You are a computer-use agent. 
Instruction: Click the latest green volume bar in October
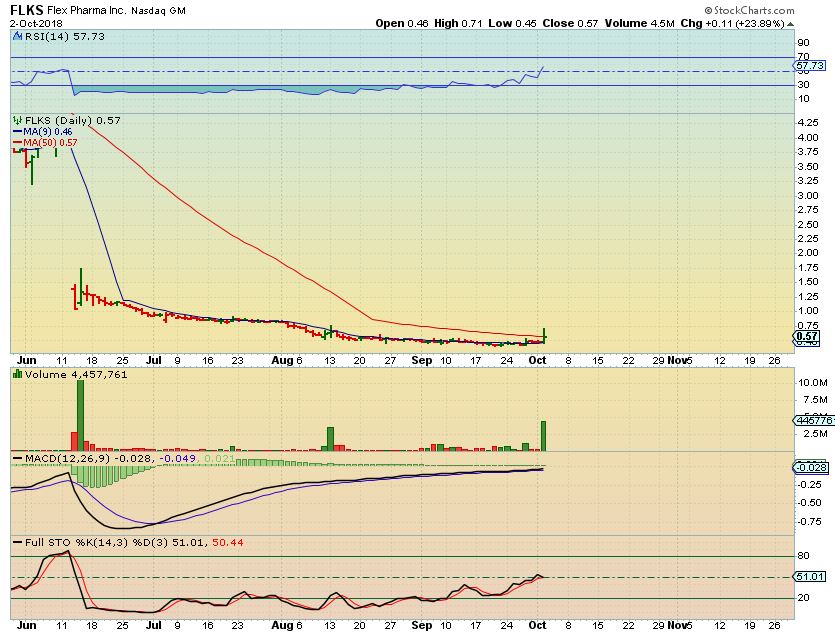[544, 435]
